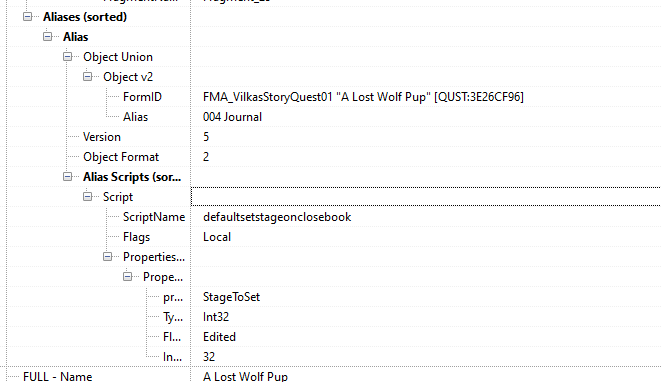Collapse the Properties... node under Flags

107,257
